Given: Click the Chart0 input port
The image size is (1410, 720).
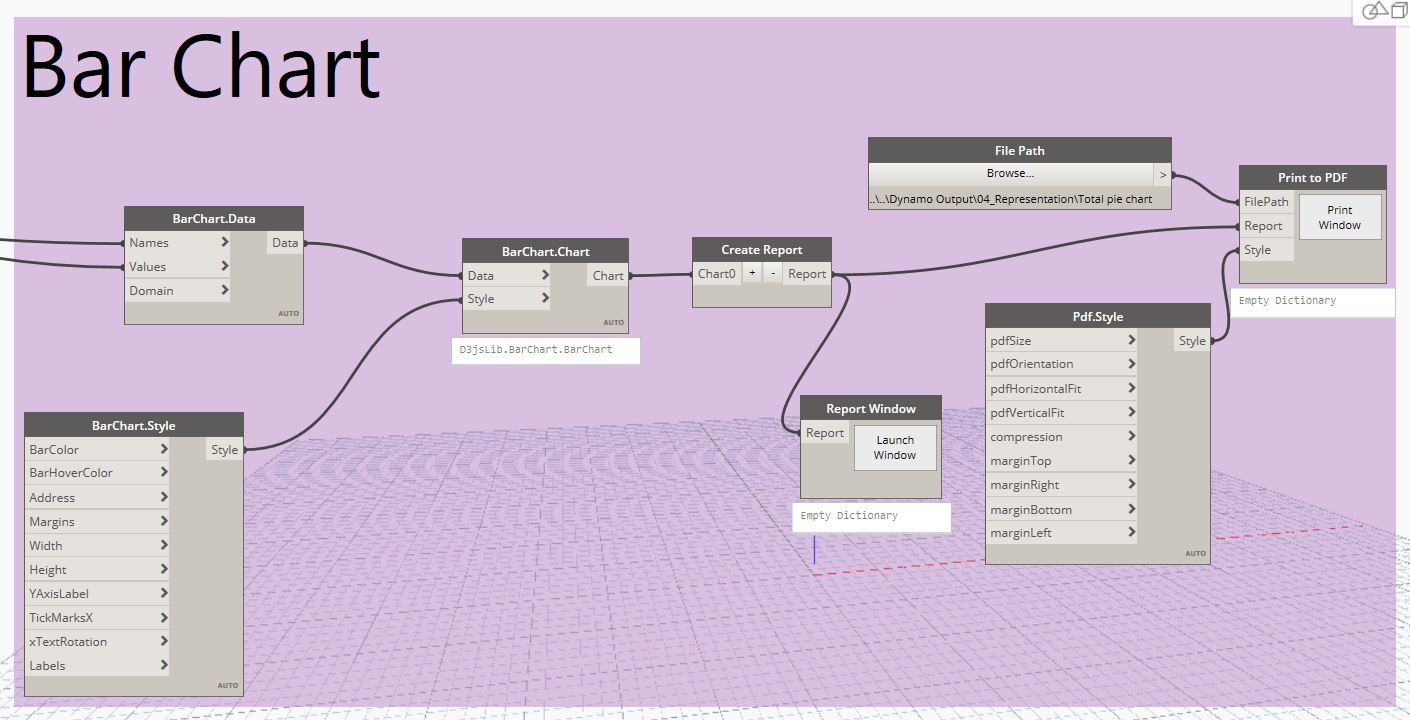Looking at the screenshot, I should click(717, 273).
